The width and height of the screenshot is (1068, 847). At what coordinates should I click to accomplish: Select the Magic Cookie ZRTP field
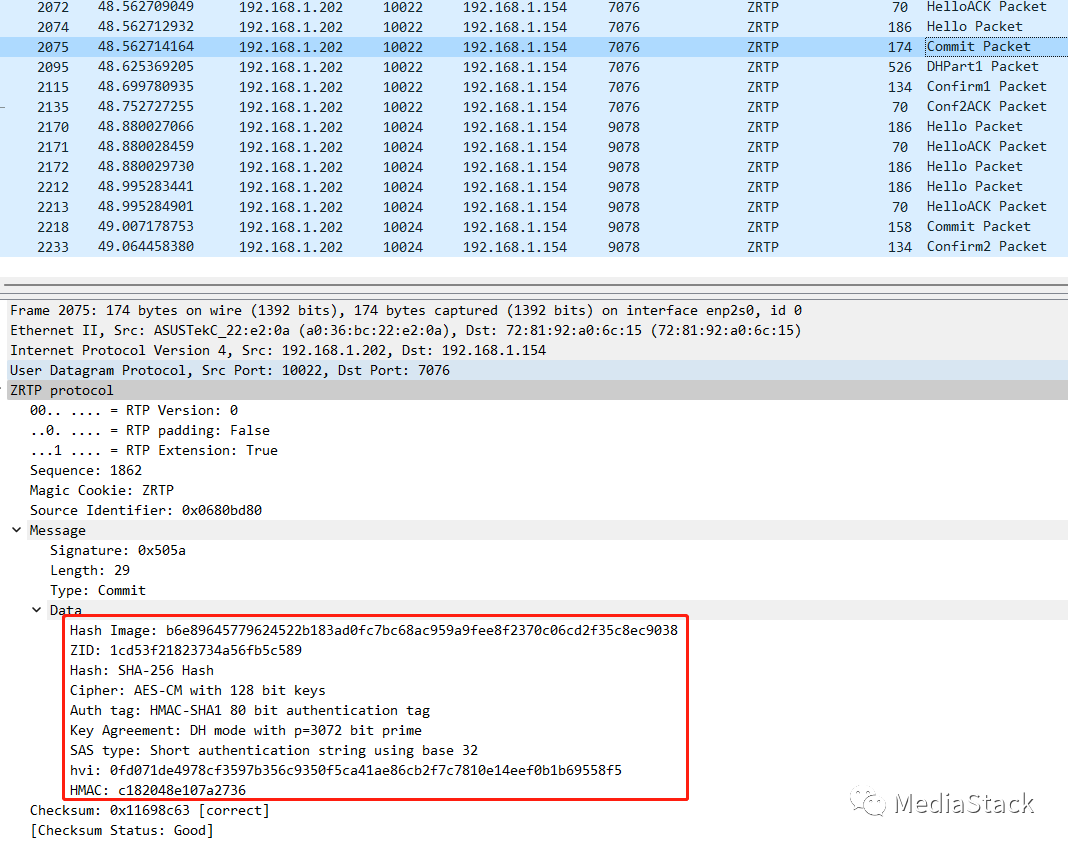[101, 491]
